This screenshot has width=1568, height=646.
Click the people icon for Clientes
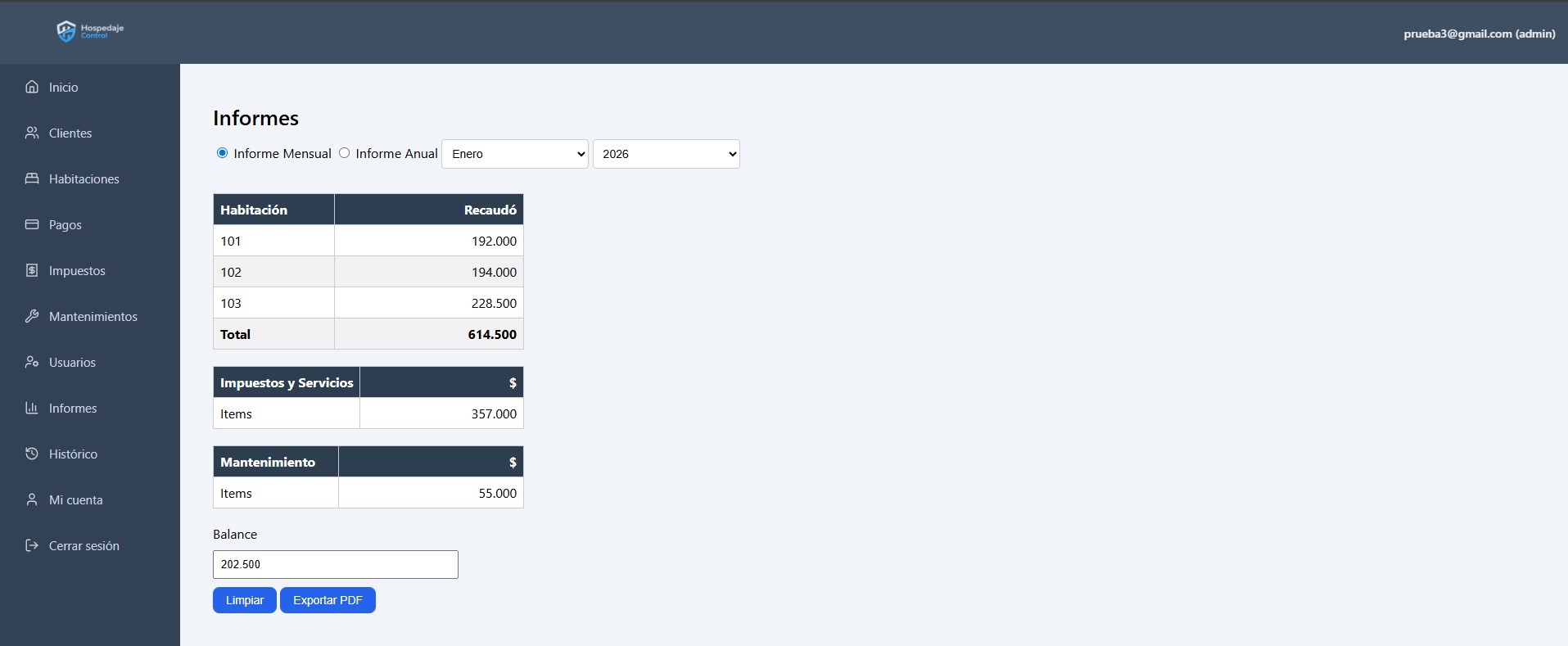(32, 133)
